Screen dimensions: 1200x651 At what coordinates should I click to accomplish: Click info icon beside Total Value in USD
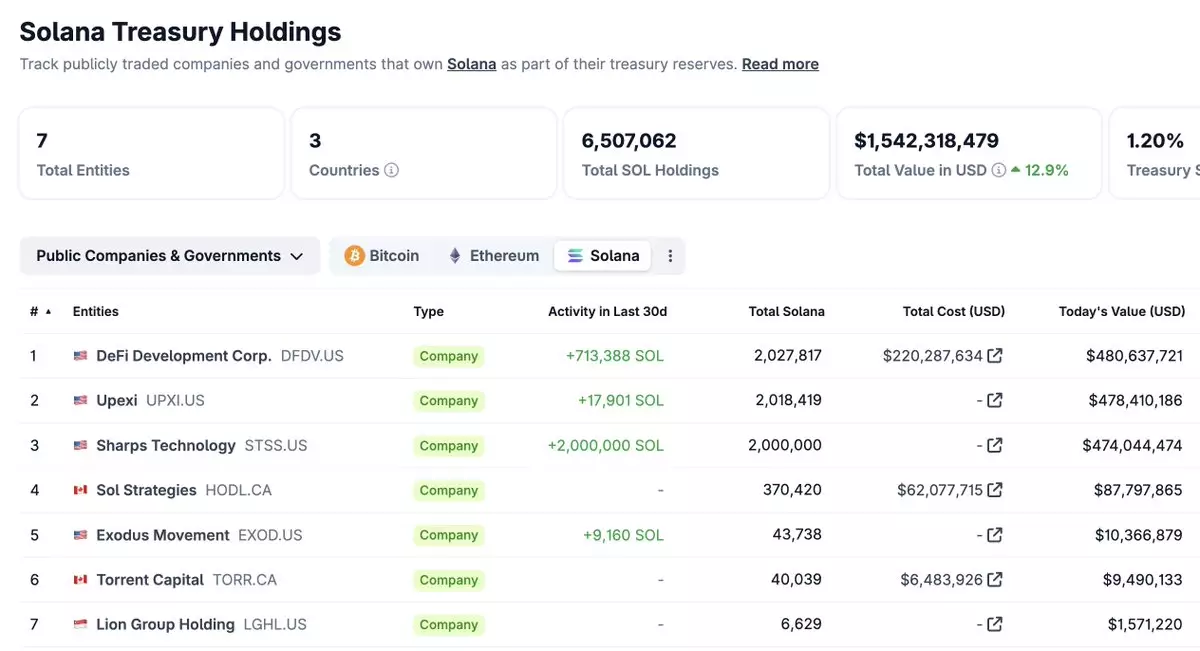coord(998,170)
